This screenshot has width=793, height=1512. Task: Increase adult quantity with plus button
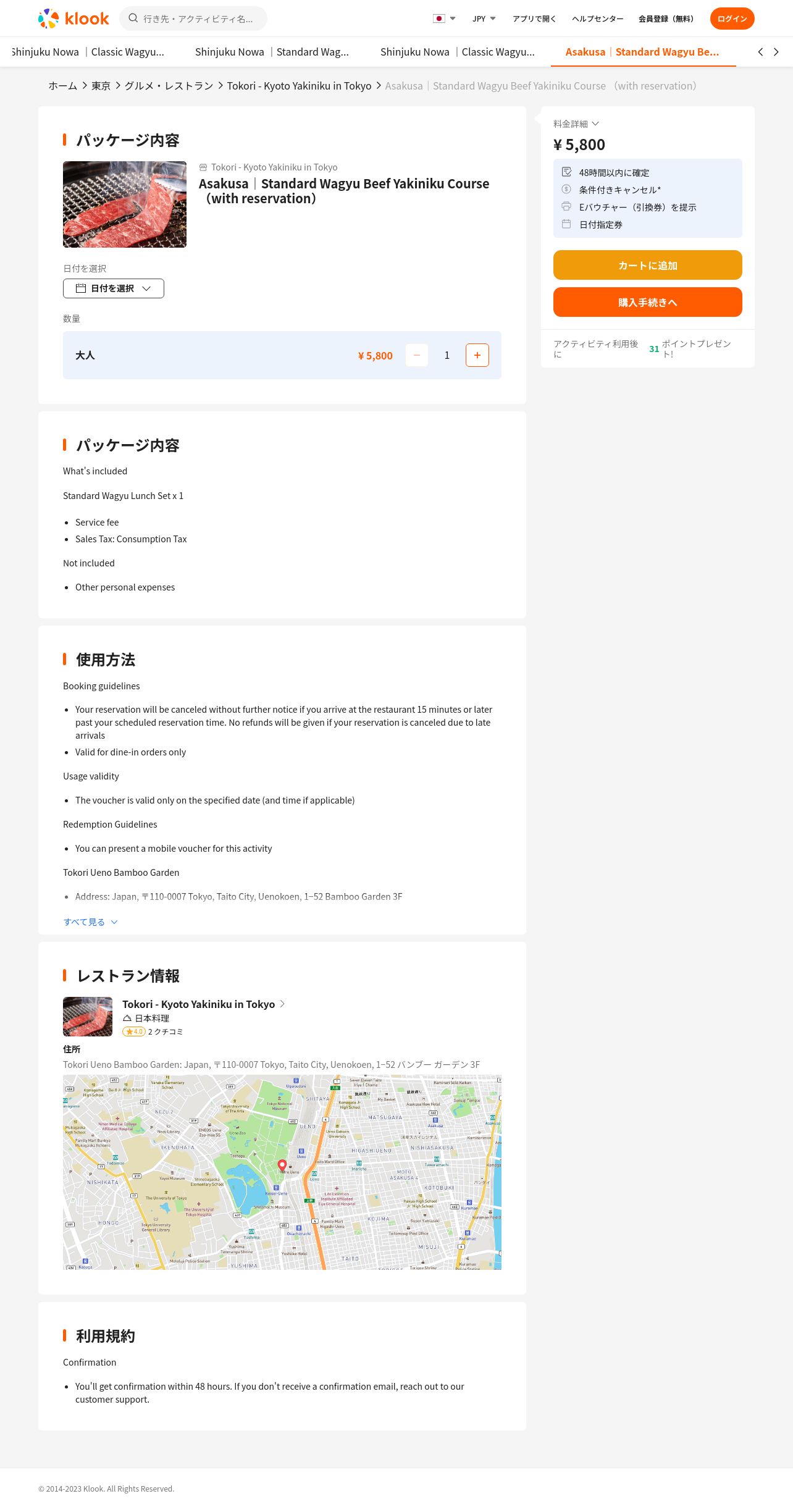[x=477, y=355]
